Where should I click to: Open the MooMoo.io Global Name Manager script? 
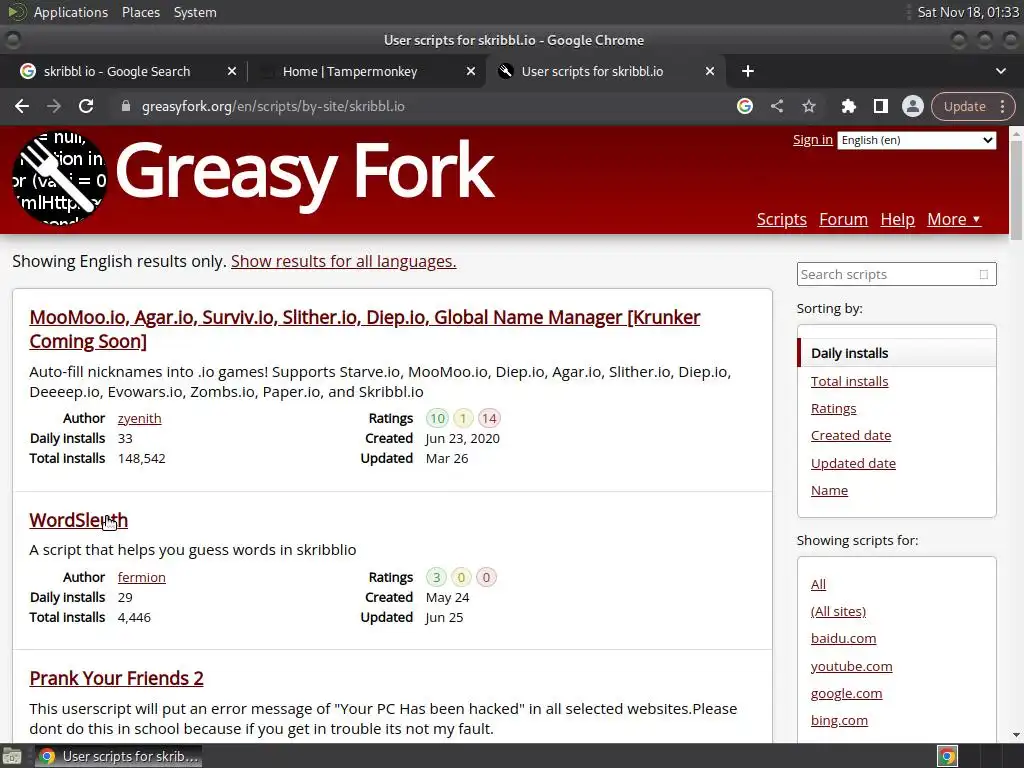364,329
